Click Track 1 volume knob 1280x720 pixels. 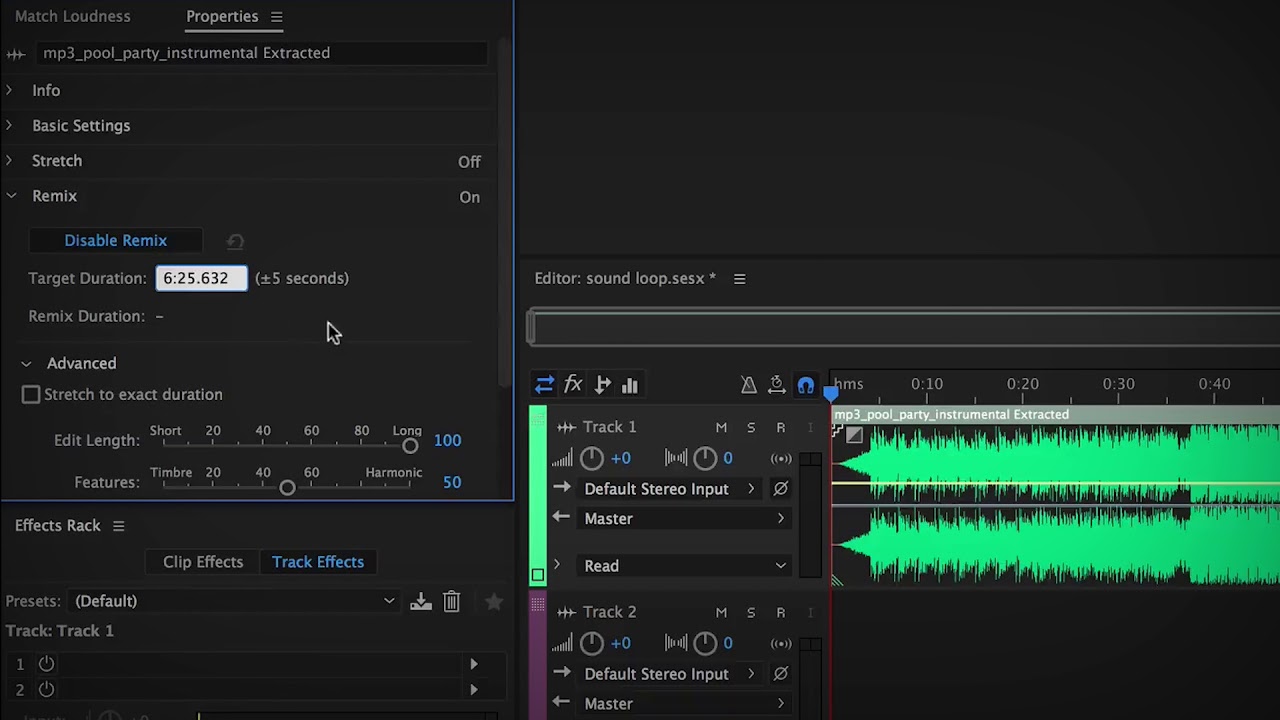click(591, 458)
